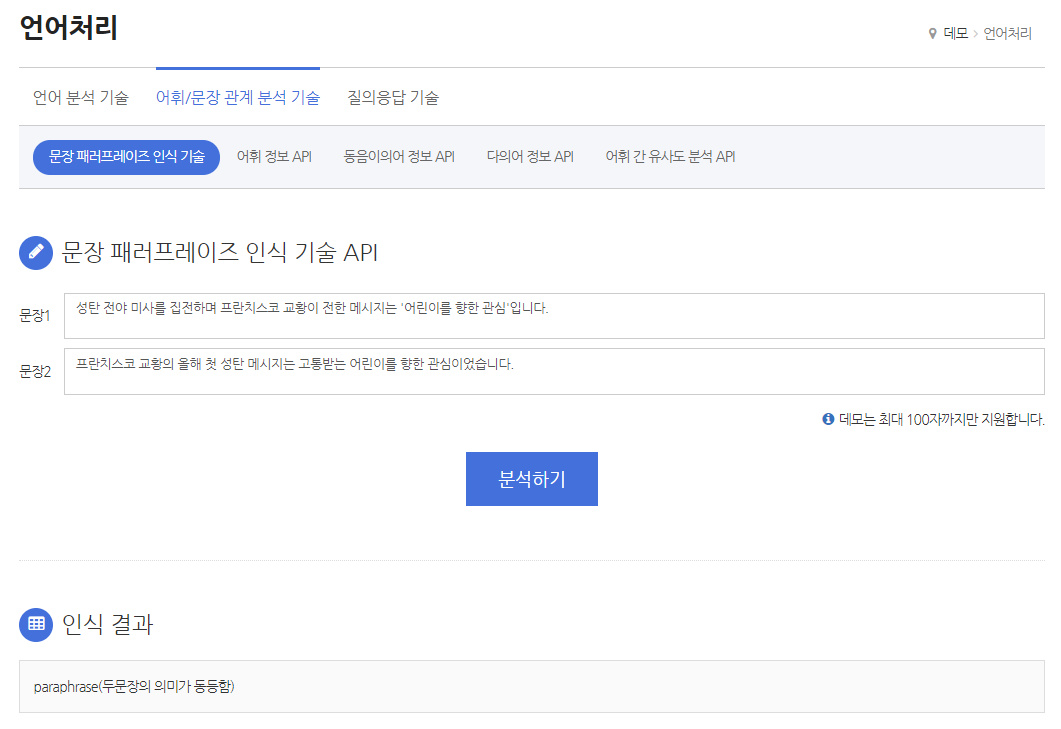Viewport: 1061px width, 729px height.
Task: Select the 어휘/문장 관계 분석 기술 tab
Action: (238, 97)
